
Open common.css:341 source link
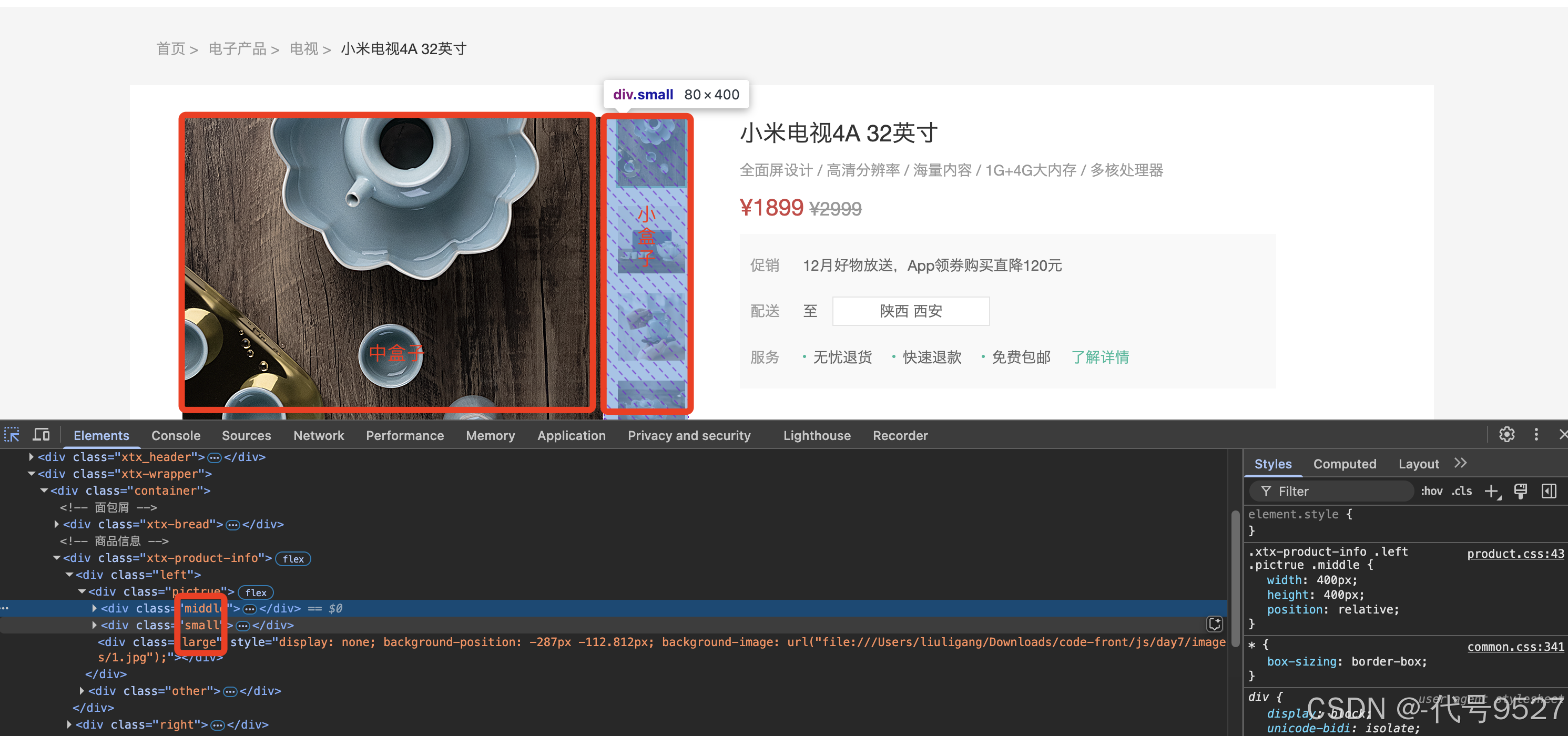pos(1515,647)
